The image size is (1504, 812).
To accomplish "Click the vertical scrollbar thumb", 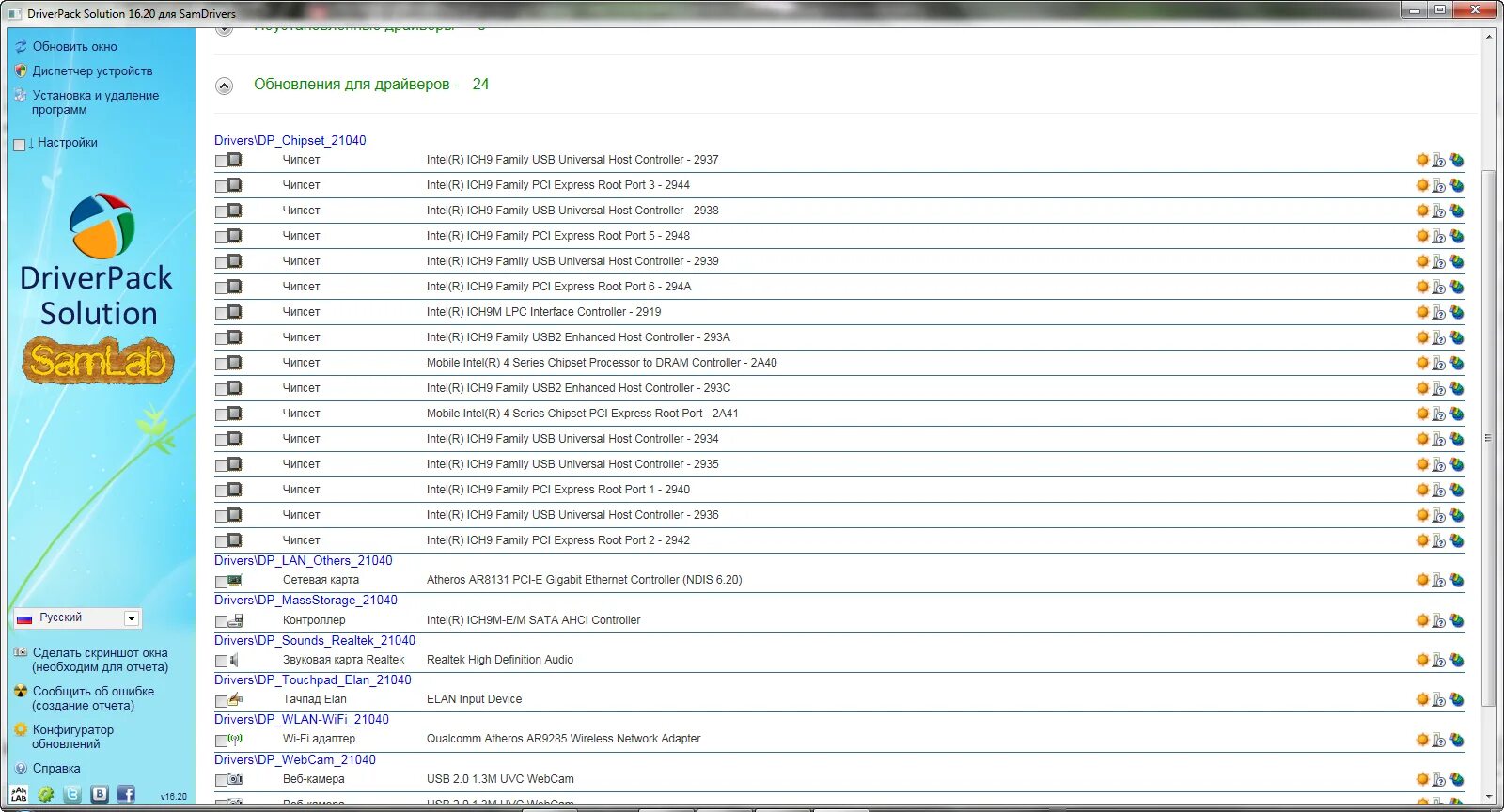I will tap(1488, 438).
